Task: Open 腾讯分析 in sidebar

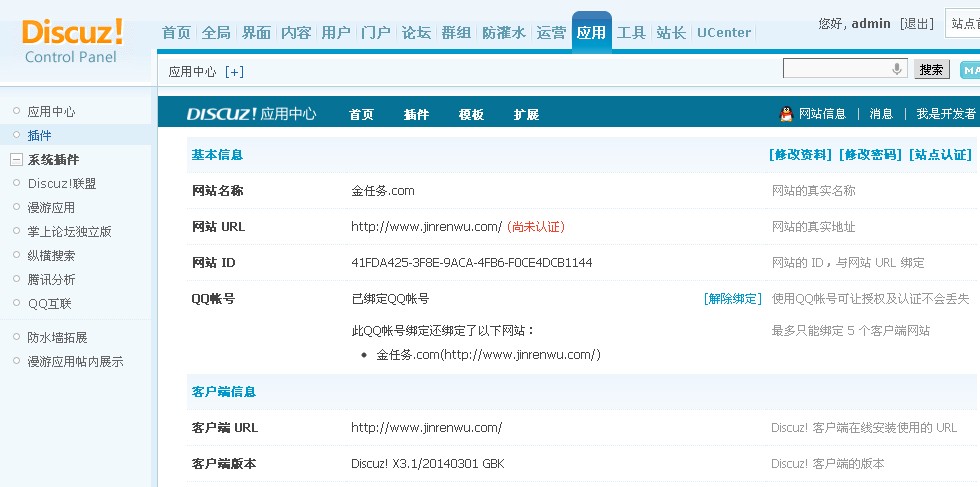Action: (51, 279)
